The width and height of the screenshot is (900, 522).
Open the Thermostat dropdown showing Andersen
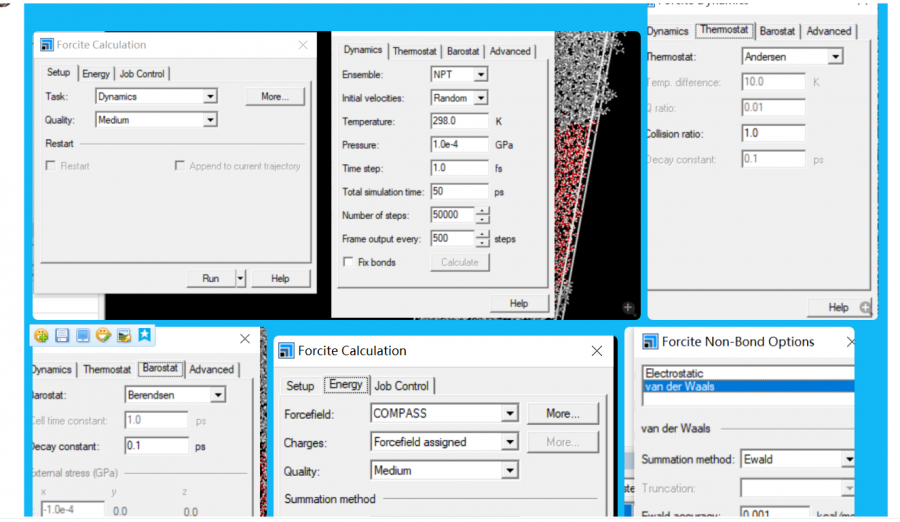point(835,57)
